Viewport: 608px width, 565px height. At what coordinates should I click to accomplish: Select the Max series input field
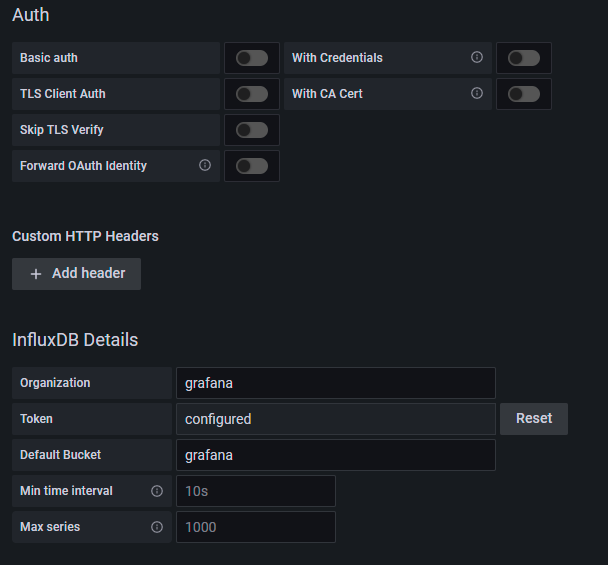[x=255, y=527]
